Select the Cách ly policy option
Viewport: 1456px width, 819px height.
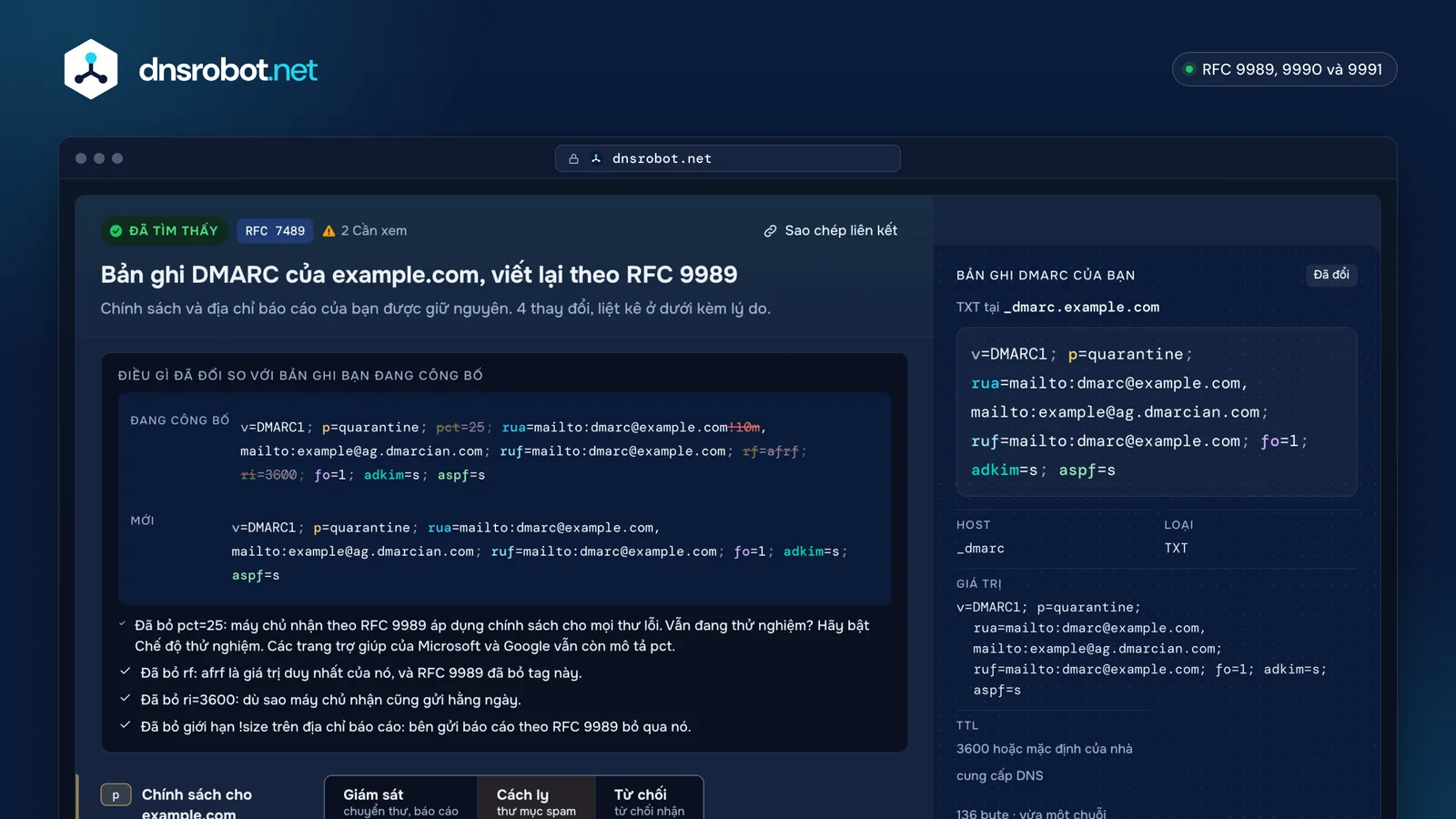pyautogui.click(x=536, y=798)
